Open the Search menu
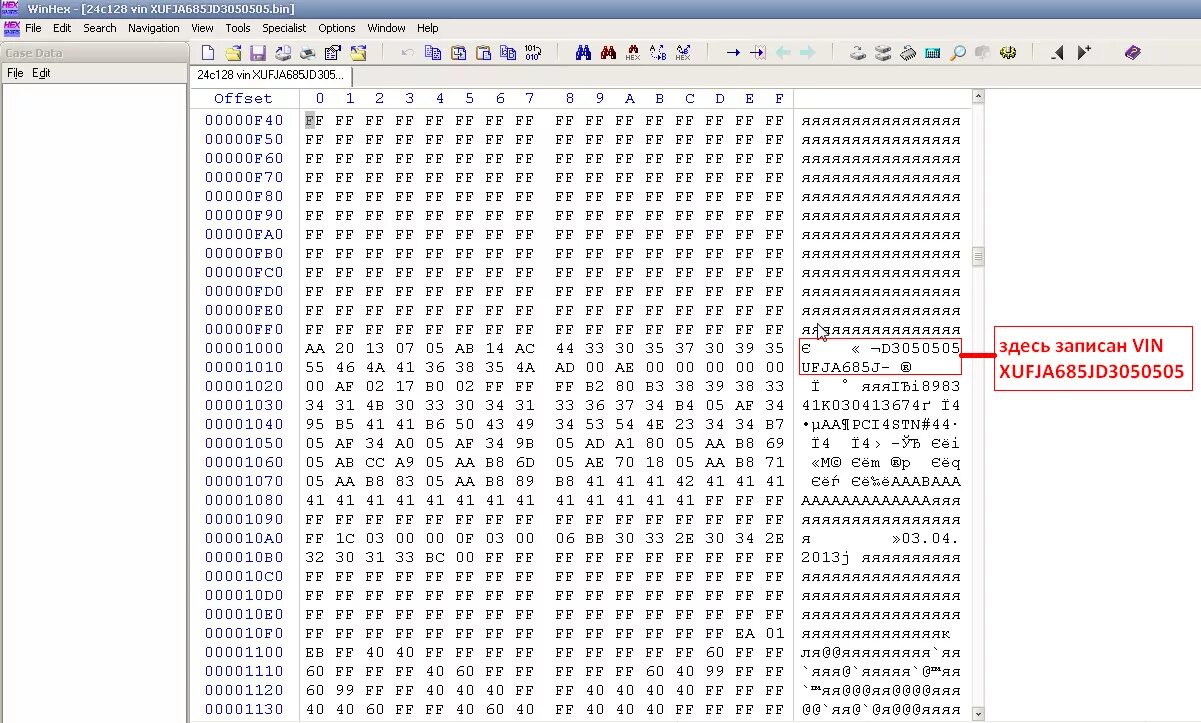This screenshot has width=1201, height=723. click(99, 28)
